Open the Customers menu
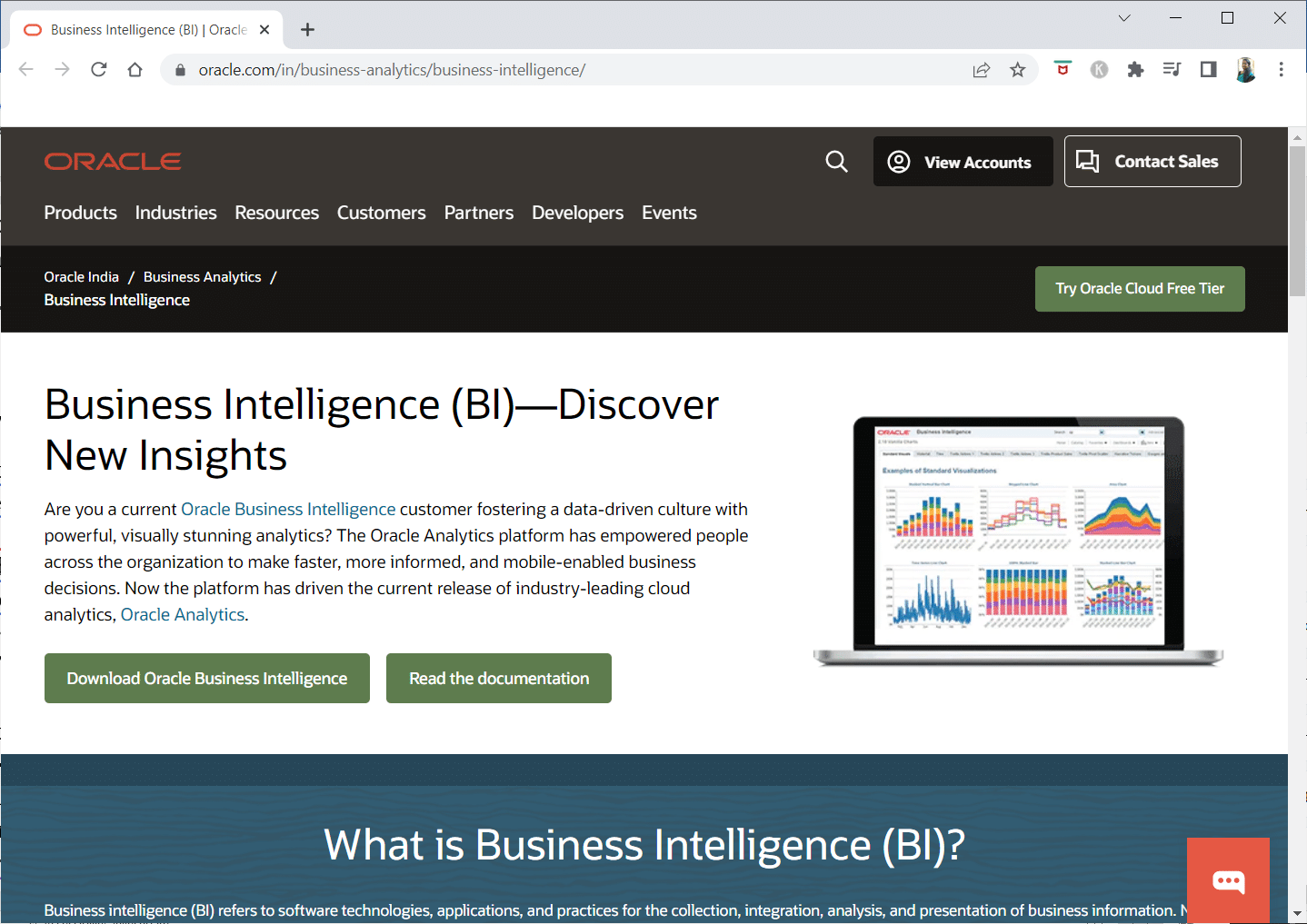Screen dimensions: 1307x924 (382, 213)
